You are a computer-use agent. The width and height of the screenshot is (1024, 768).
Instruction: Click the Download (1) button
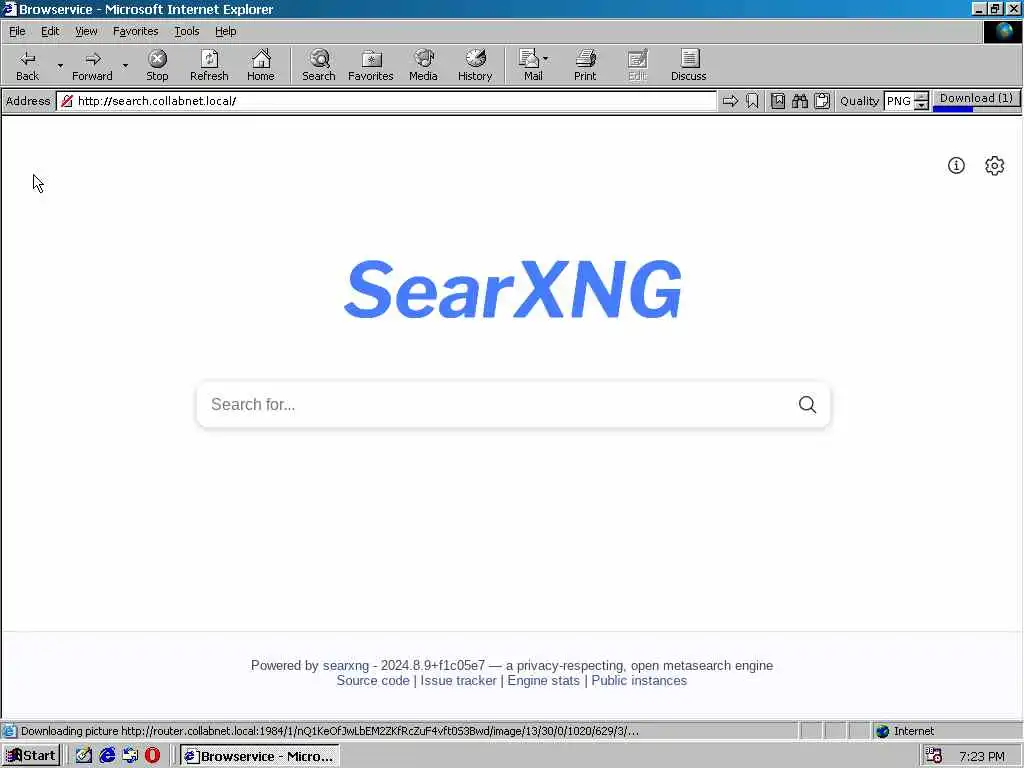[976, 98]
